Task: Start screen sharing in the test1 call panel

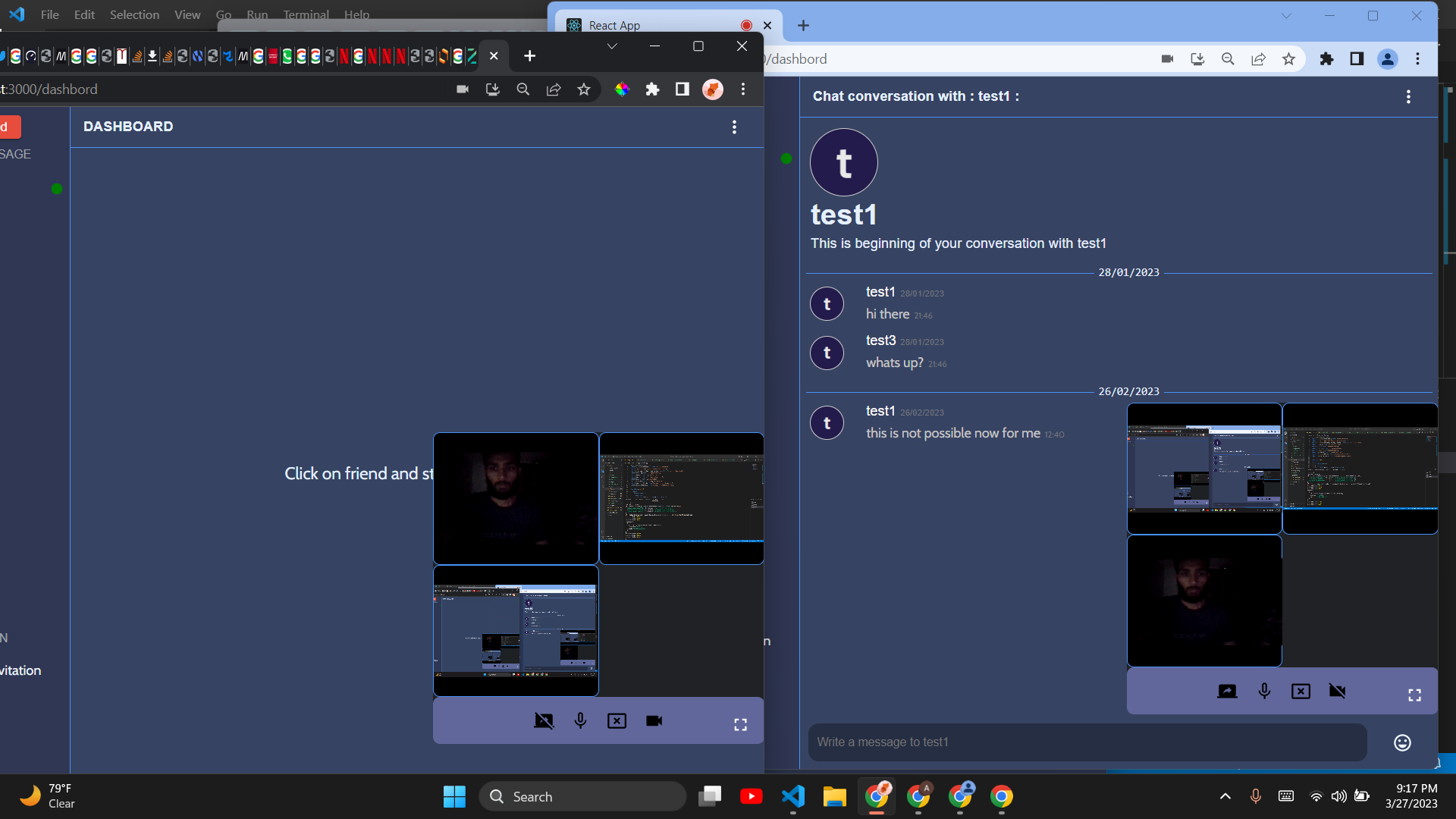Action: 1227,691
